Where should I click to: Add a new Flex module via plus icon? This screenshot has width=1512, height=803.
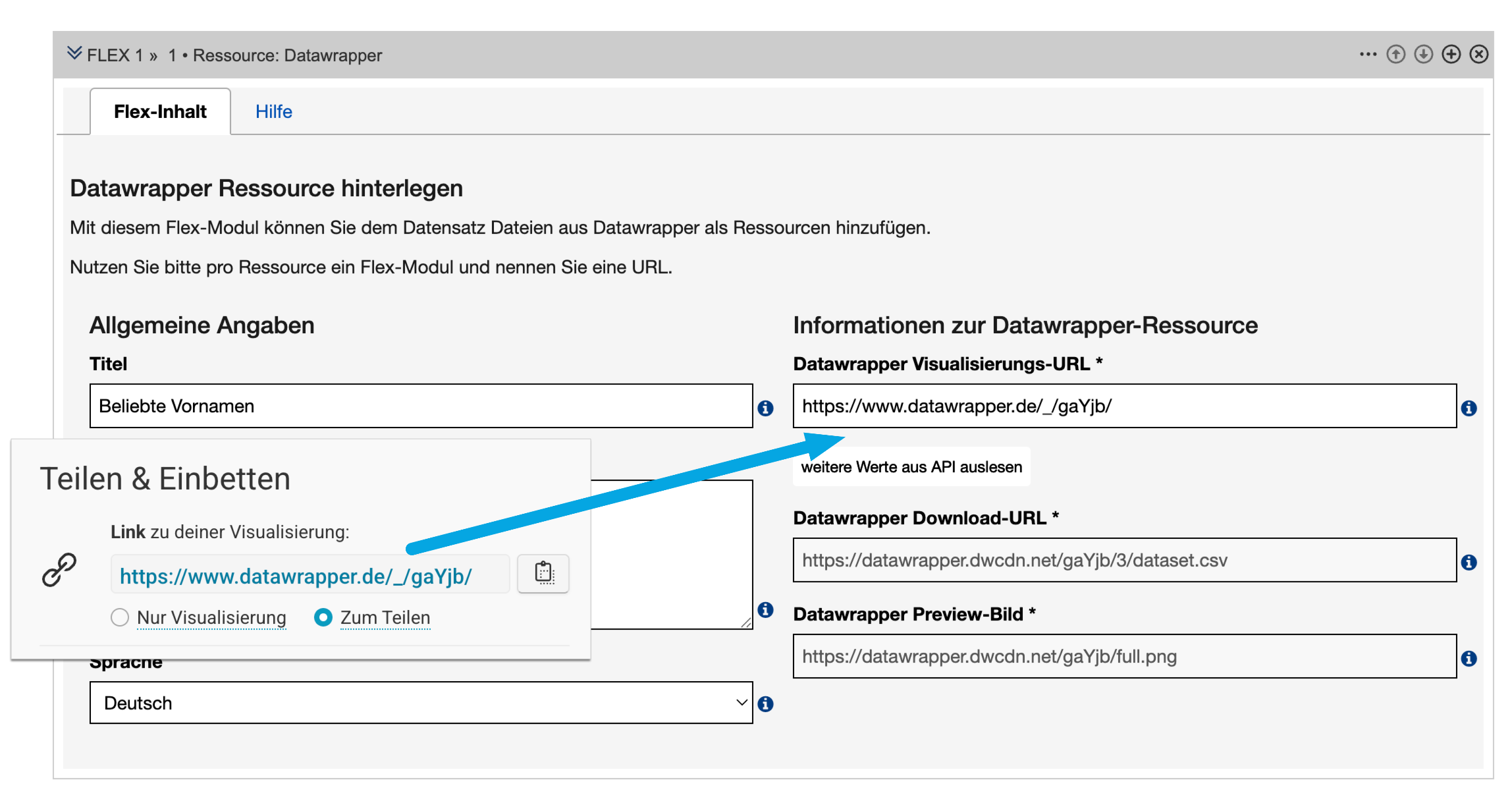click(x=1451, y=55)
